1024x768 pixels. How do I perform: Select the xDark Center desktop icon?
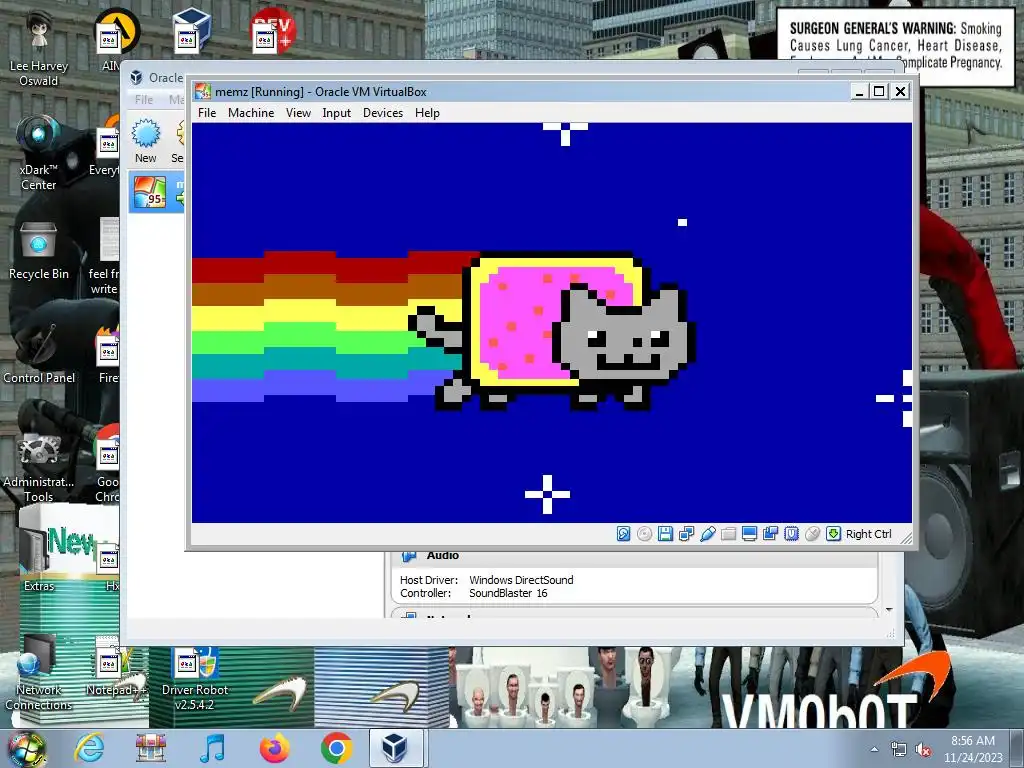pos(38,153)
